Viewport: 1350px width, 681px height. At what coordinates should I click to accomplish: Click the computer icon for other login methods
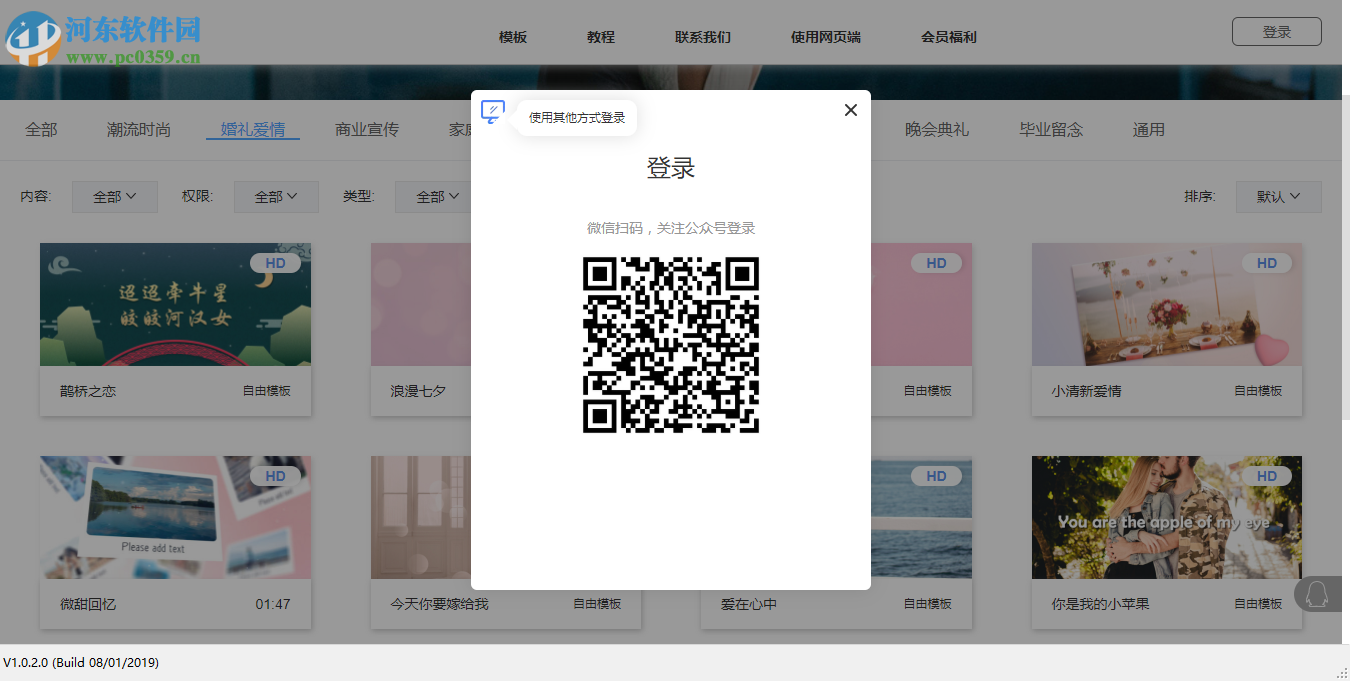[492, 111]
